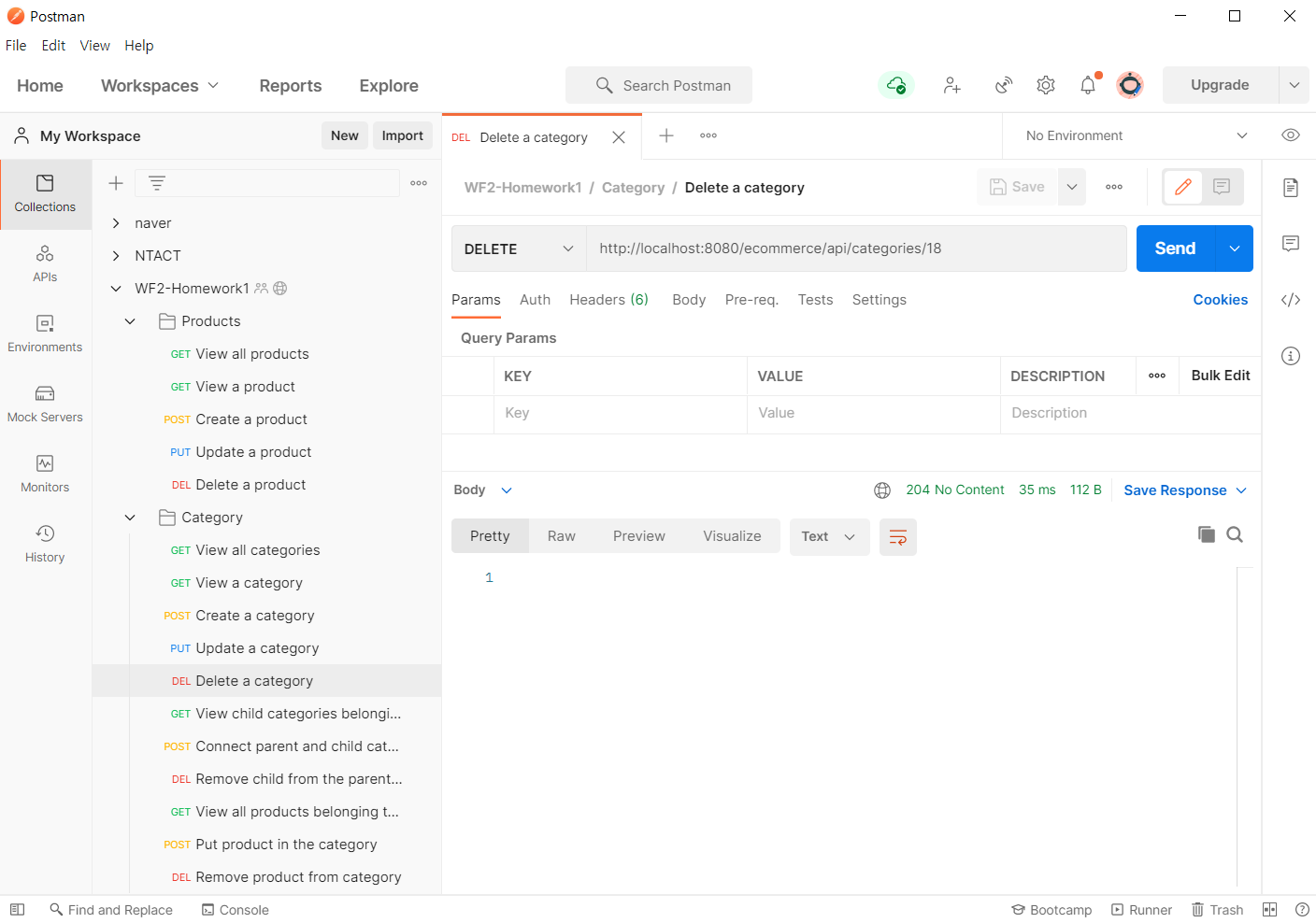Toggle two-pane view in status bar

[x=1270, y=910]
